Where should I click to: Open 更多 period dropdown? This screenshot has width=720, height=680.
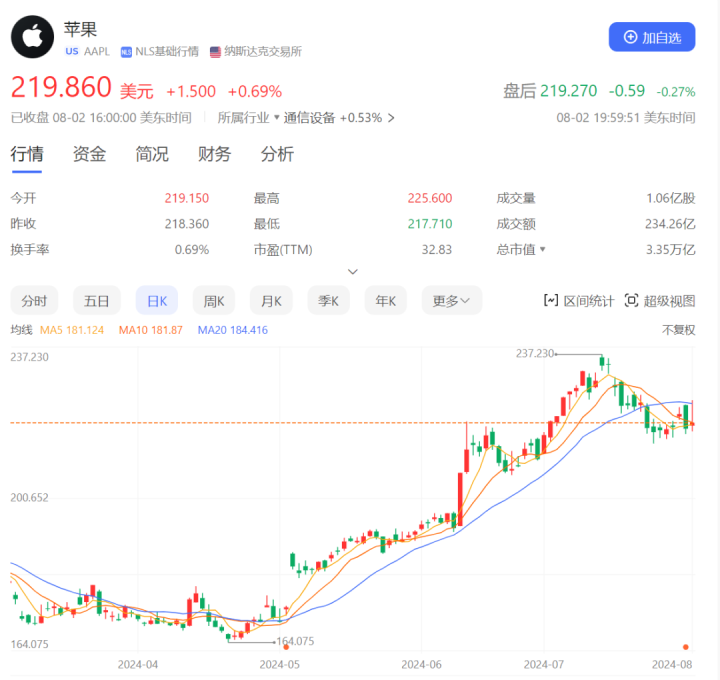pyautogui.click(x=452, y=301)
